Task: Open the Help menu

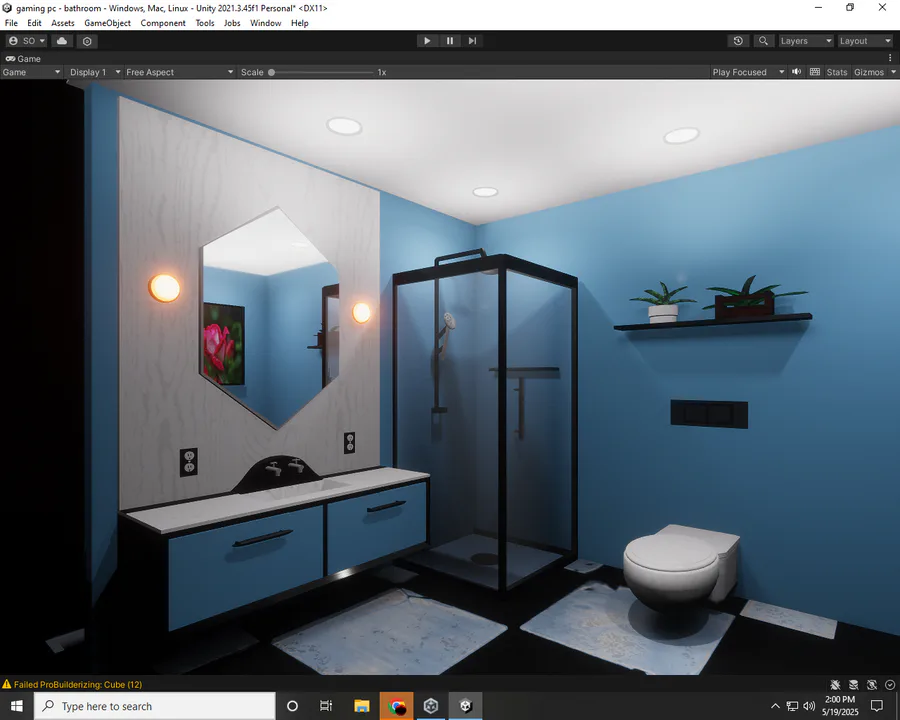Action: [x=300, y=23]
